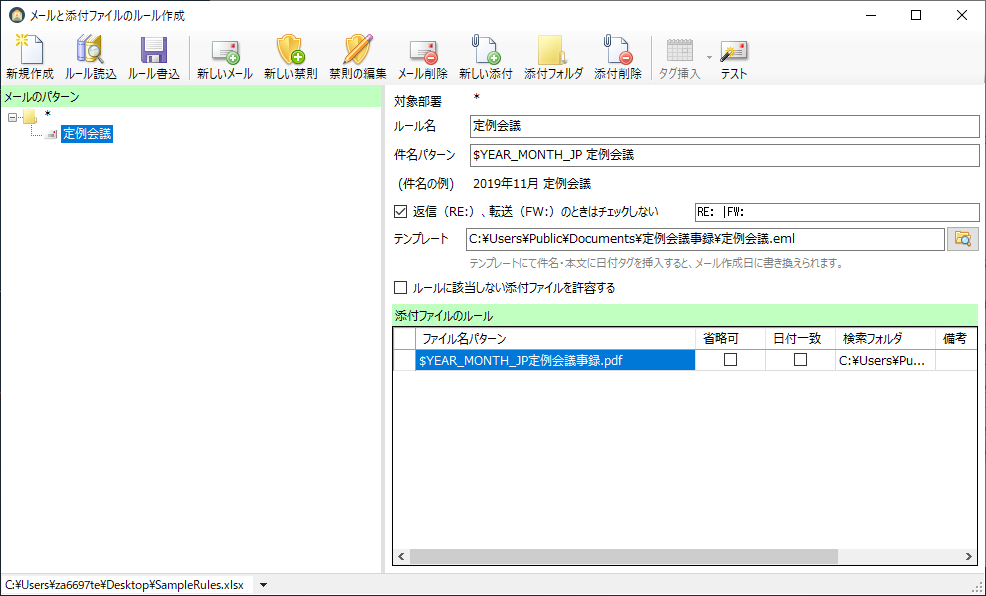Image resolution: width=986 pixels, height=596 pixels.
Task: Click the 件名パターン input field
Action: (724, 155)
